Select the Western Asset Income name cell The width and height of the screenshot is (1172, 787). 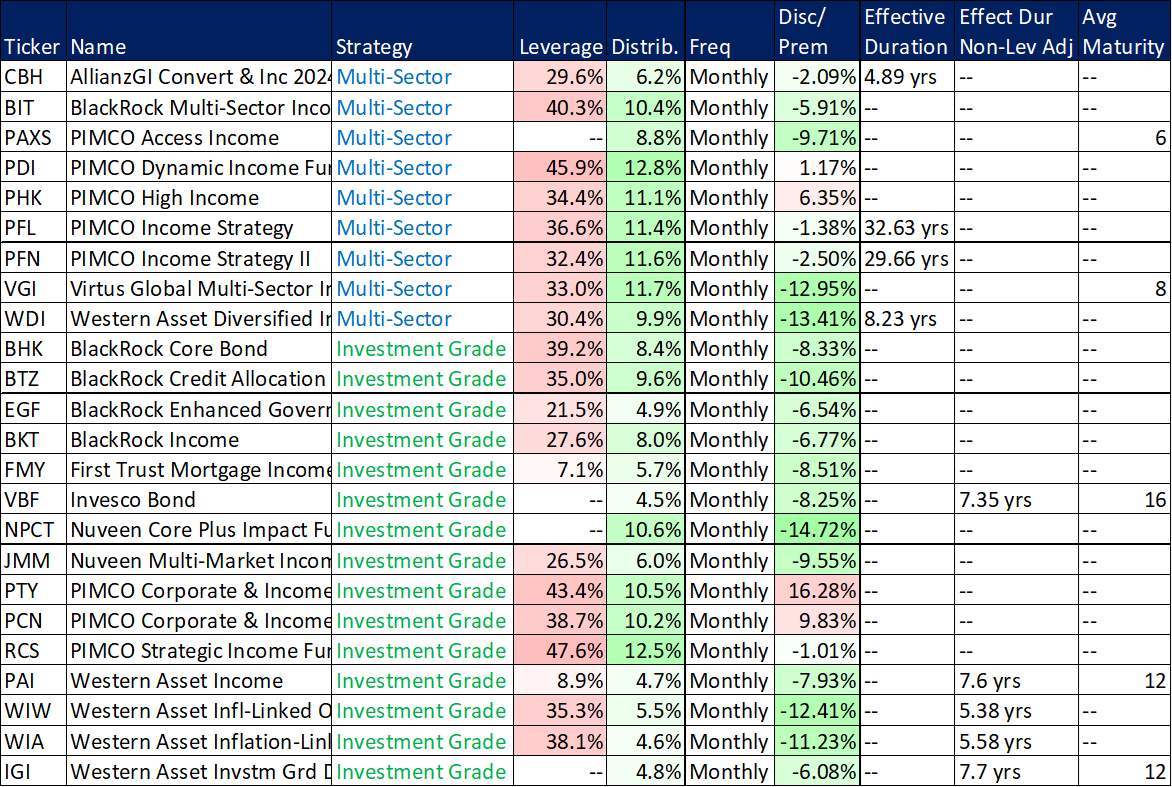pyautogui.click(x=199, y=681)
